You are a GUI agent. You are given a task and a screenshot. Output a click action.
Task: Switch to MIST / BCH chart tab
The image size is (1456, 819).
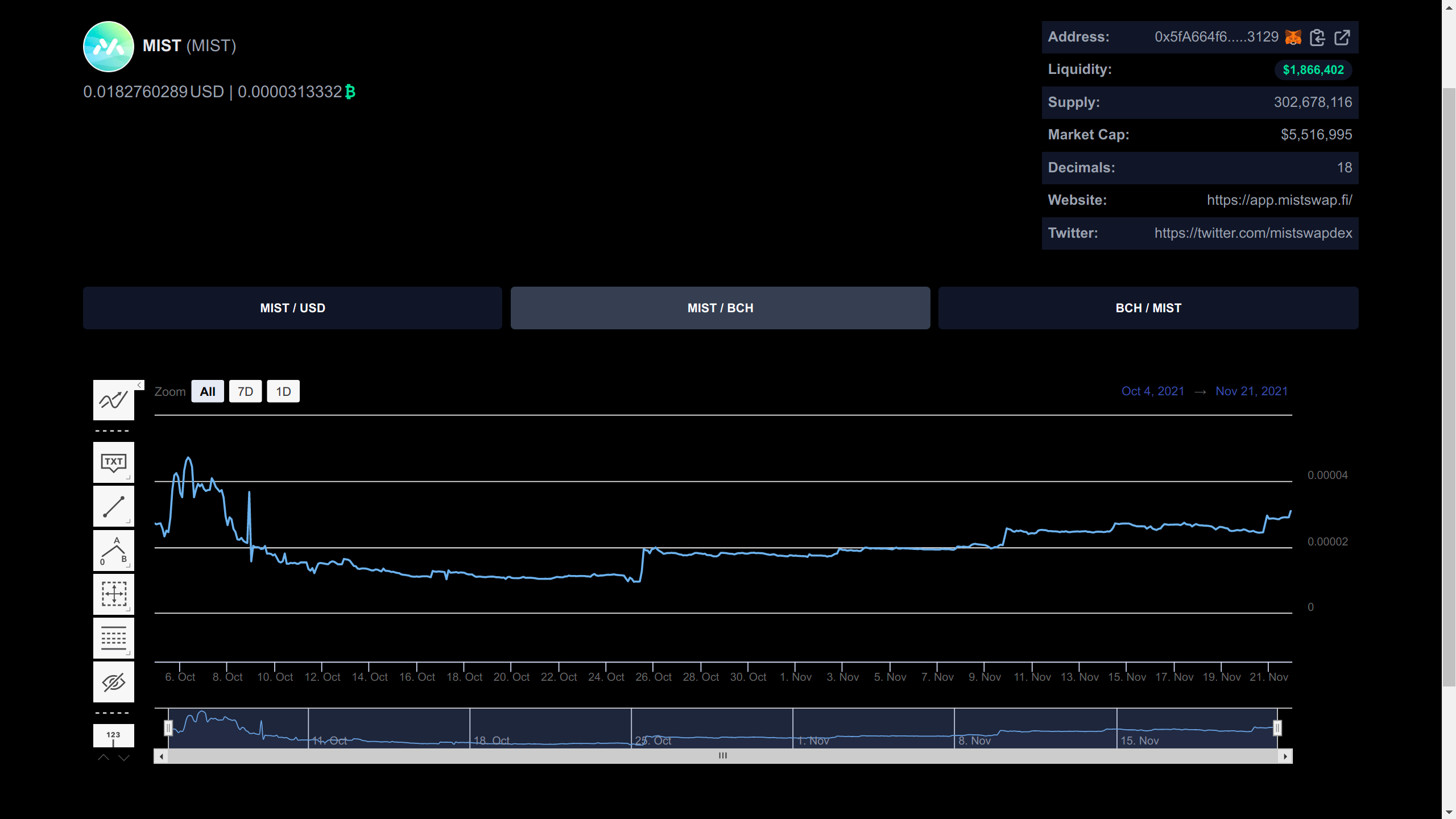coord(720,308)
